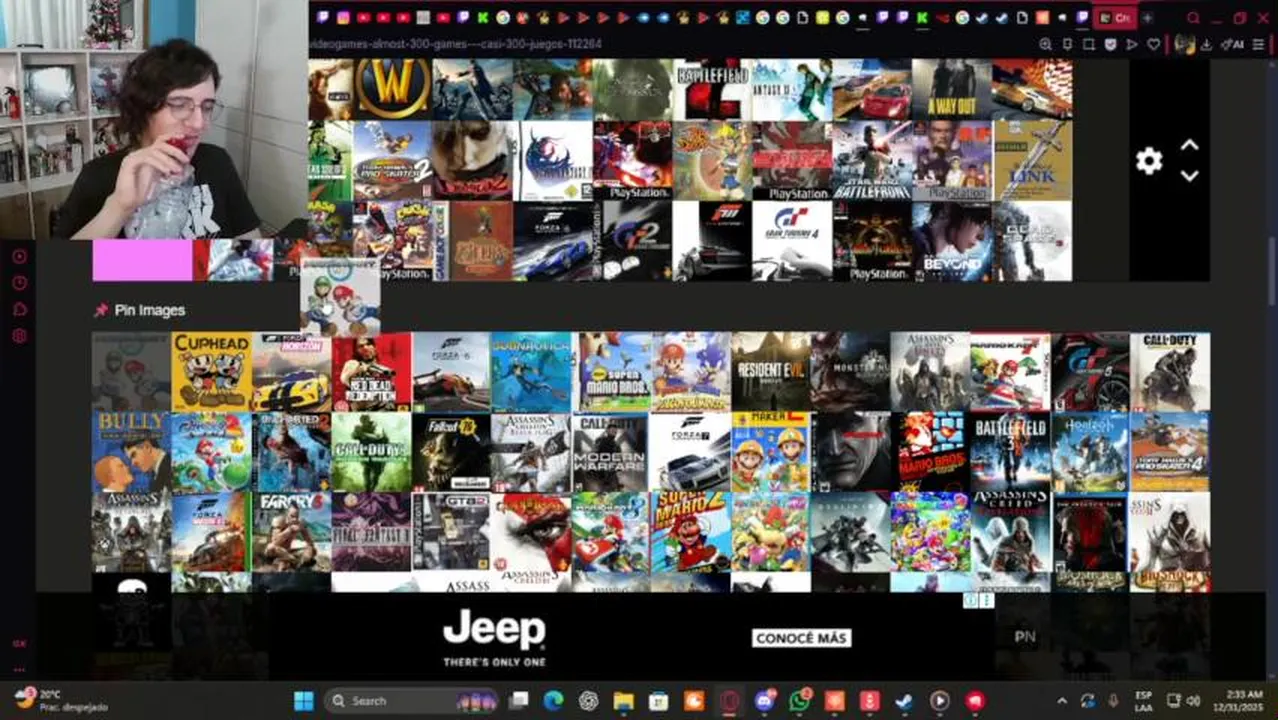This screenshot has width=1278, height=720.
Task: Click the taskbar Search box
Action: click(413, 701)
